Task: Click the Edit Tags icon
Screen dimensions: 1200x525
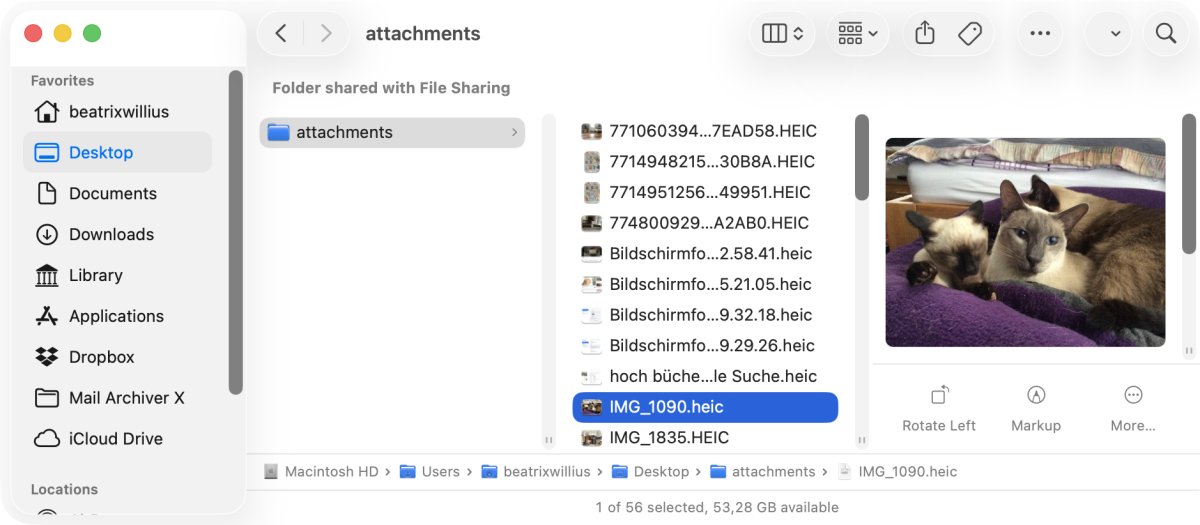Action: (x=969, y=33)
